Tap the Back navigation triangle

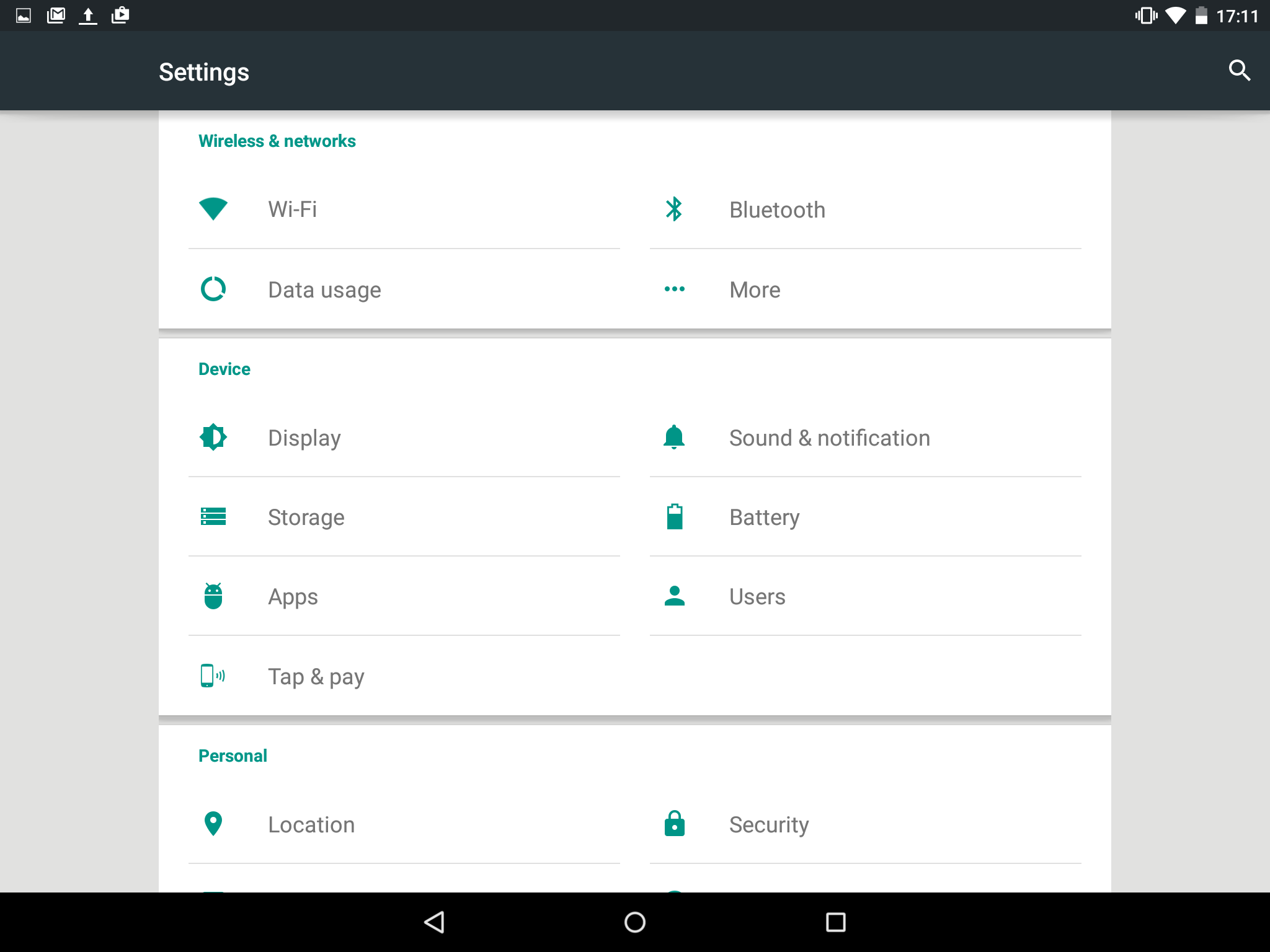click(x=434, y=922)
